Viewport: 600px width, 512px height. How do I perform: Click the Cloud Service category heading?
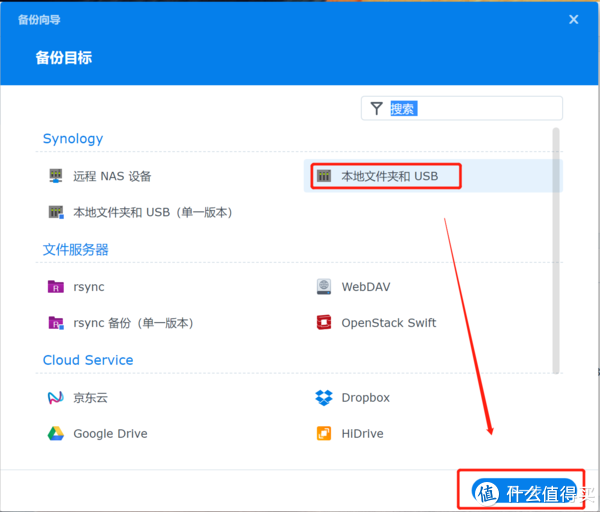click(88, 360)
